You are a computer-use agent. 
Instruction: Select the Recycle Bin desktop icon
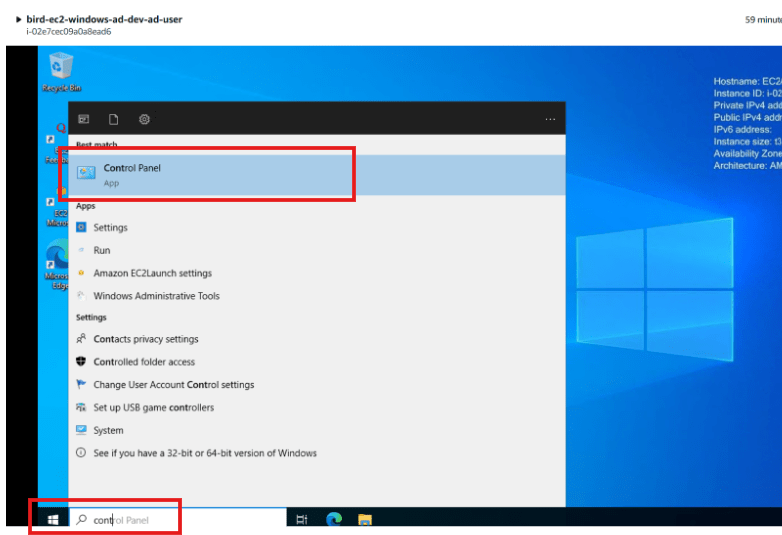61,72
